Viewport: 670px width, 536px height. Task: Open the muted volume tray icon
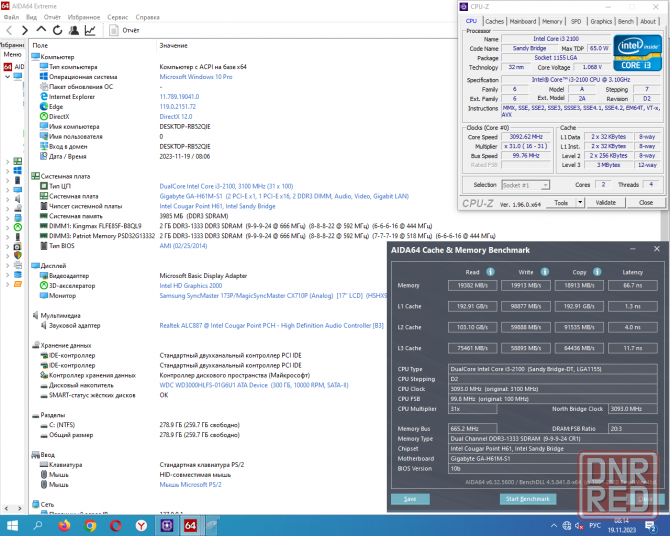[x=579, y=526]
